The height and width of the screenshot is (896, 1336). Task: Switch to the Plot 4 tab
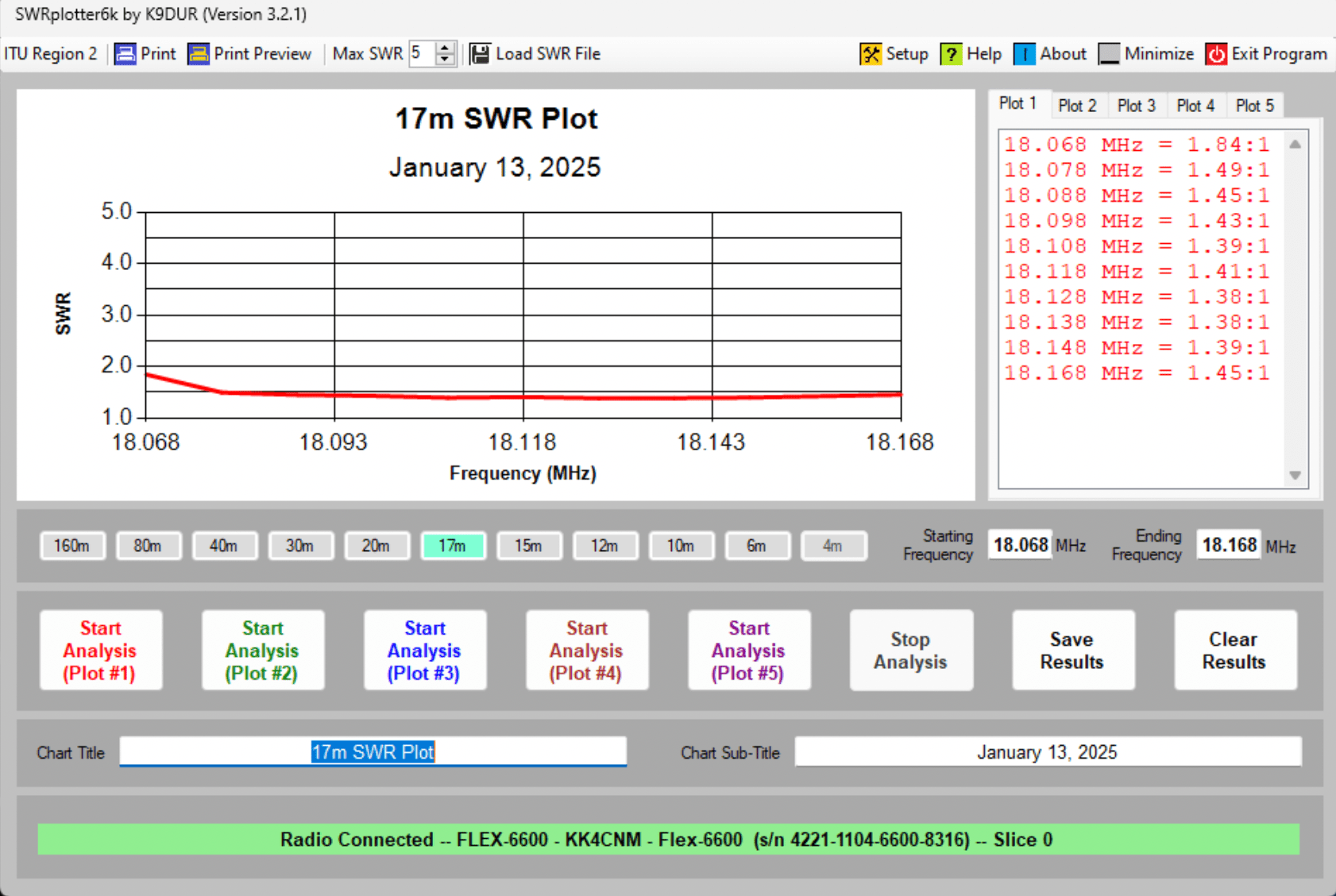coord(1195,106)
